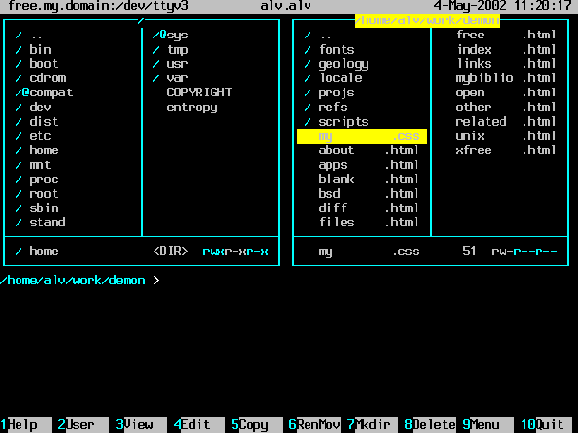Viewport: 578px width, 433px height.
Task: Click the 8 Delete function key
Action: 430,425
